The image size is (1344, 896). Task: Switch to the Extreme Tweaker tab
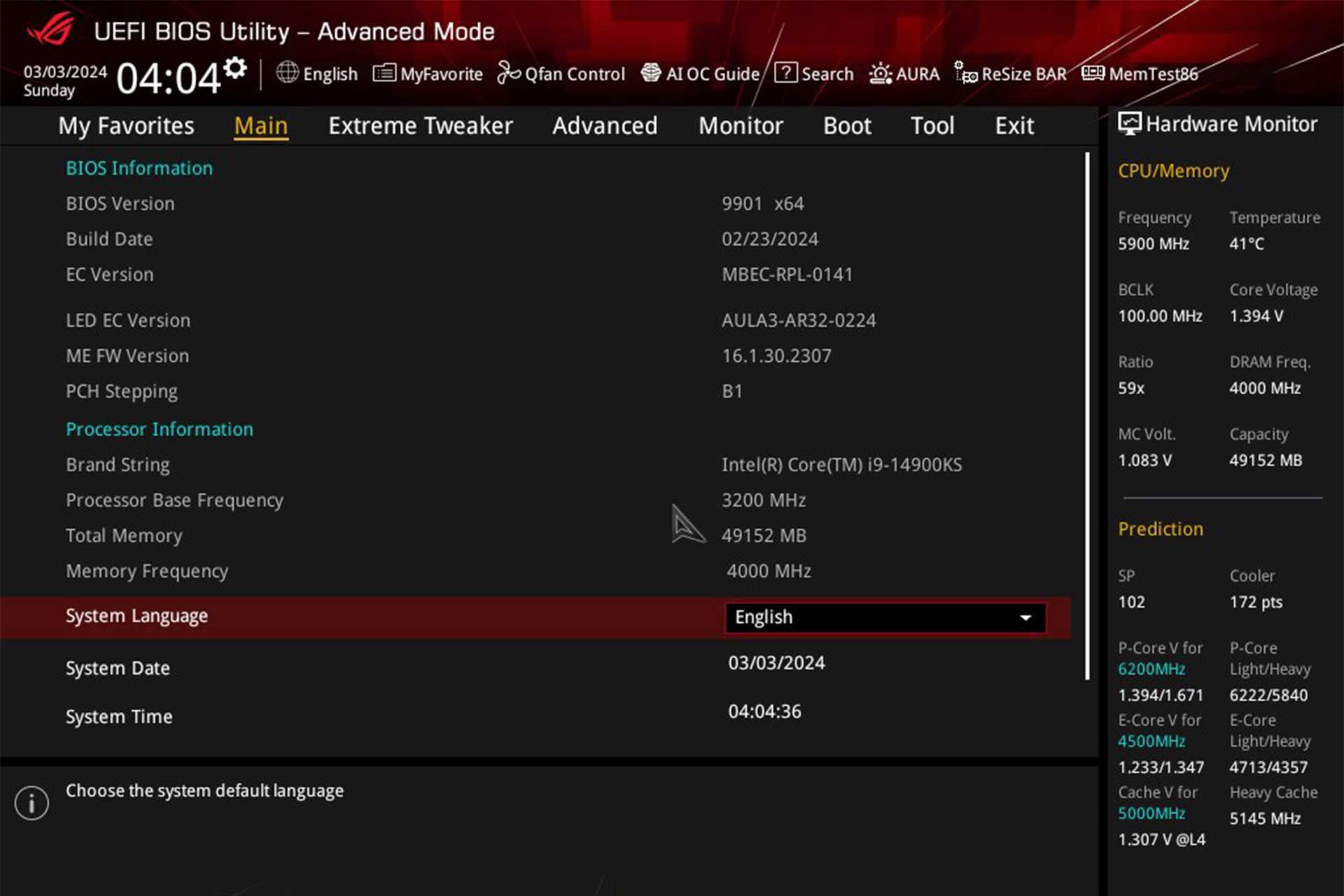[420, 126]
